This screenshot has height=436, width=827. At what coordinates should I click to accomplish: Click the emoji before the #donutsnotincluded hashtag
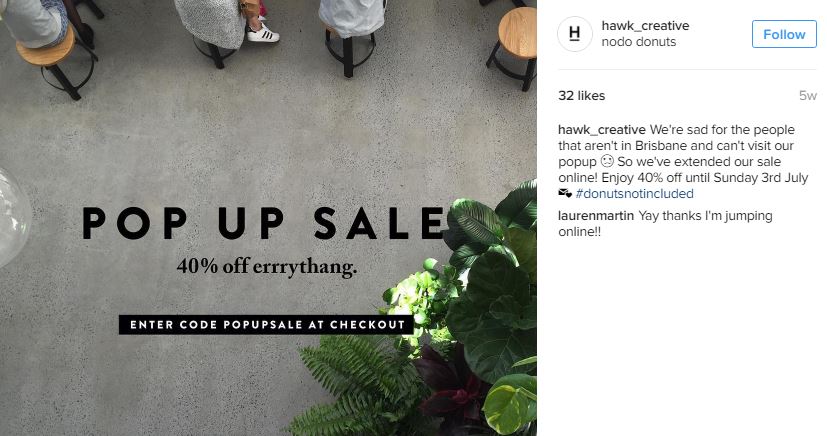[565, 194]
